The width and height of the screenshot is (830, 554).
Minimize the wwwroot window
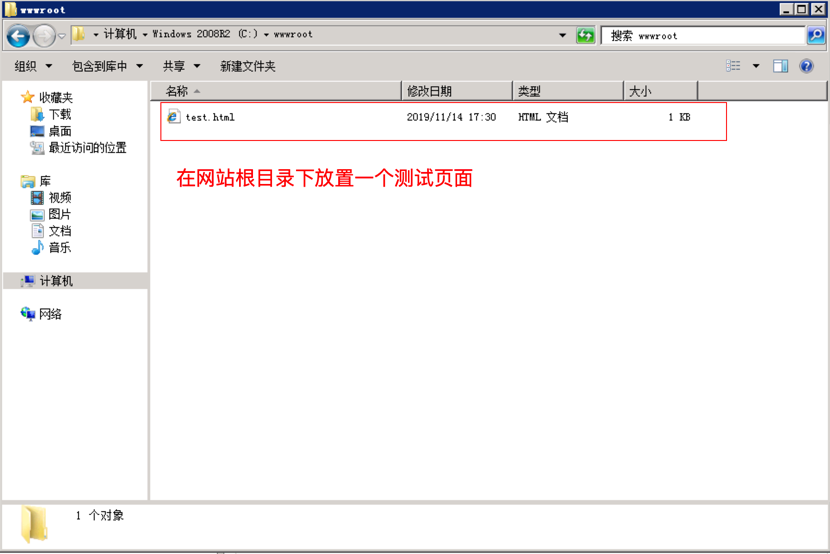[787, 9]
